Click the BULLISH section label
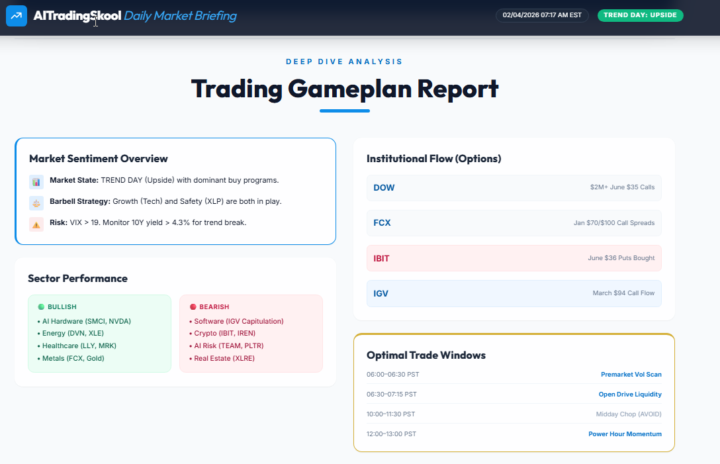Screen dimensions: 720x464 pos(62,306)
